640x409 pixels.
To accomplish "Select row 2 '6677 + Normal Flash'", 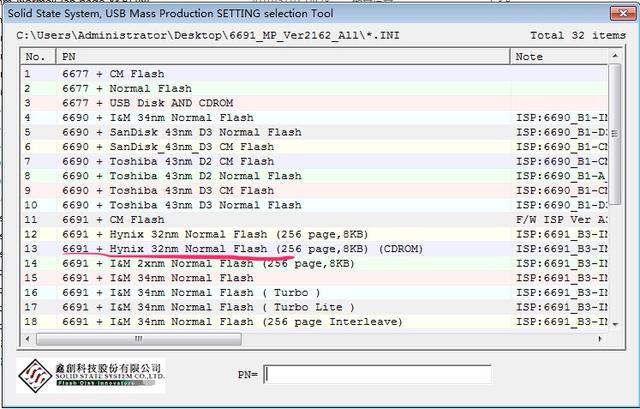I will (314, 89).
